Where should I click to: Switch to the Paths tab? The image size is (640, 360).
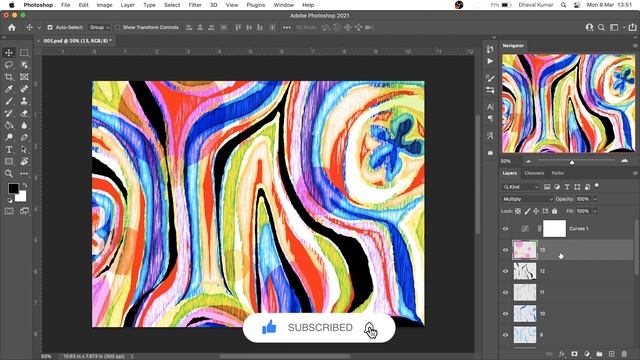coord(558,173)
